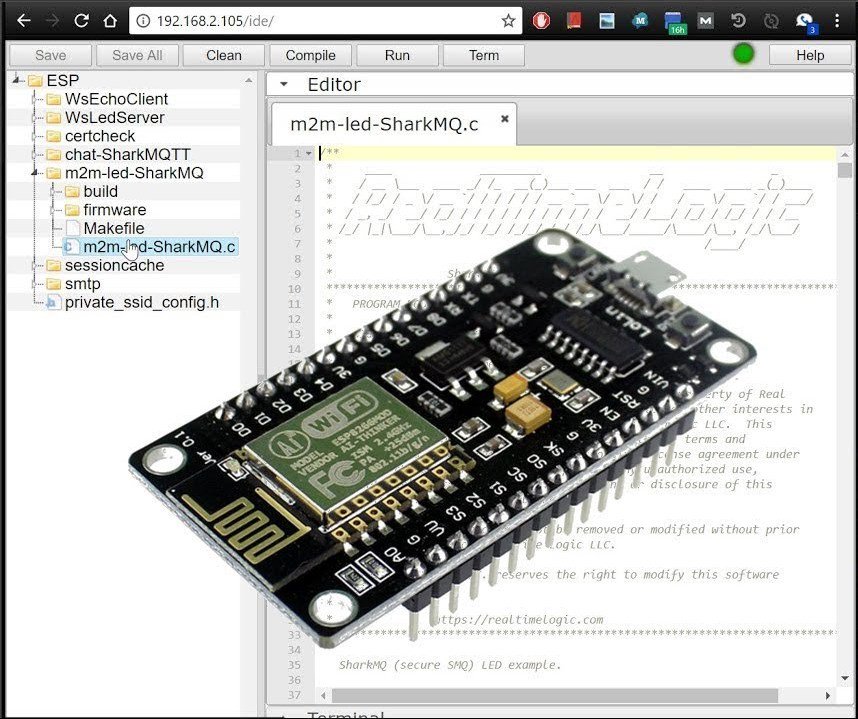The height and width of the screenshot is (719, 858).
Task: Open the Help button
Action: pyautogui.click(x=810, y=55)
